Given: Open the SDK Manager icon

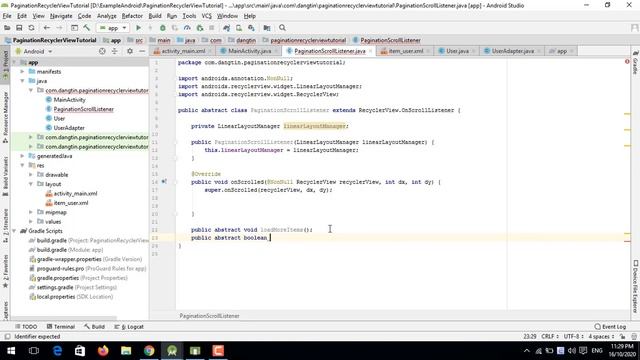Looking at the screenshot, I should pos(251,28).
